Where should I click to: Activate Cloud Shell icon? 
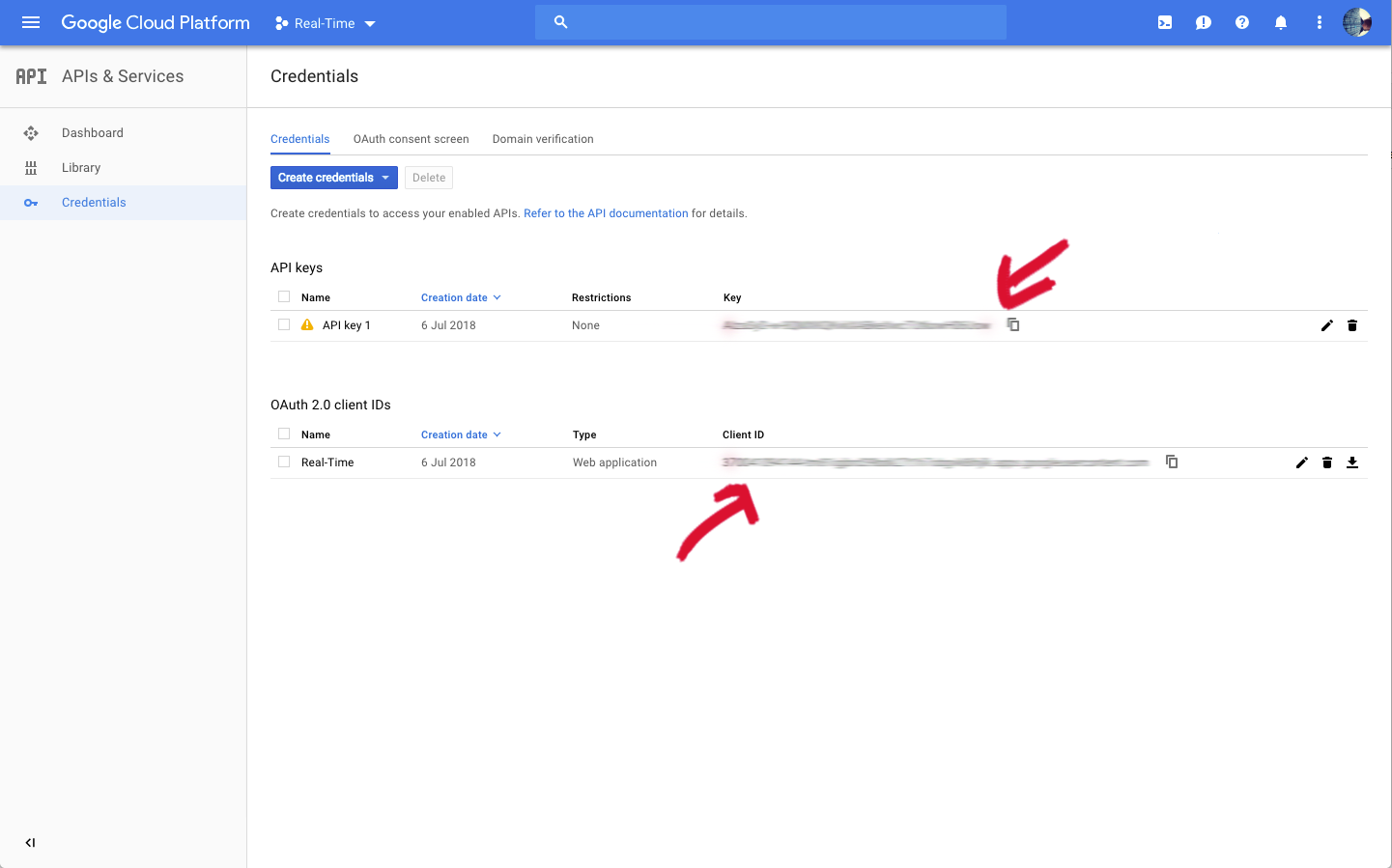[1165, 22]
